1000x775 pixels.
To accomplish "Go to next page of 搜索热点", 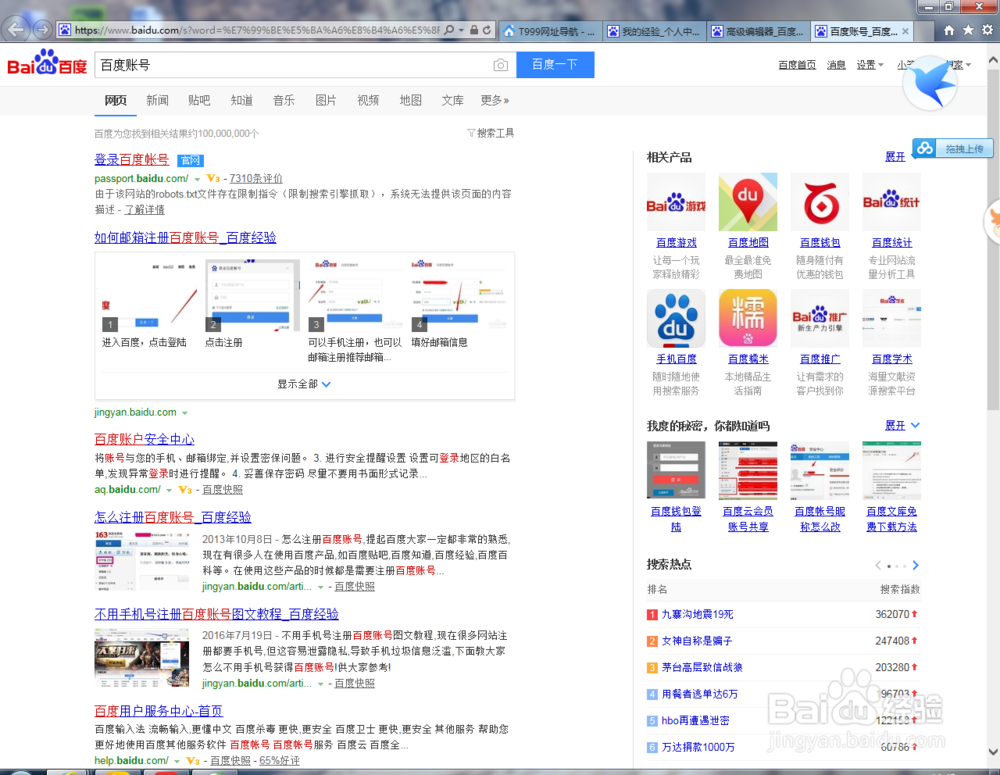I will click(x=916, y=565).
